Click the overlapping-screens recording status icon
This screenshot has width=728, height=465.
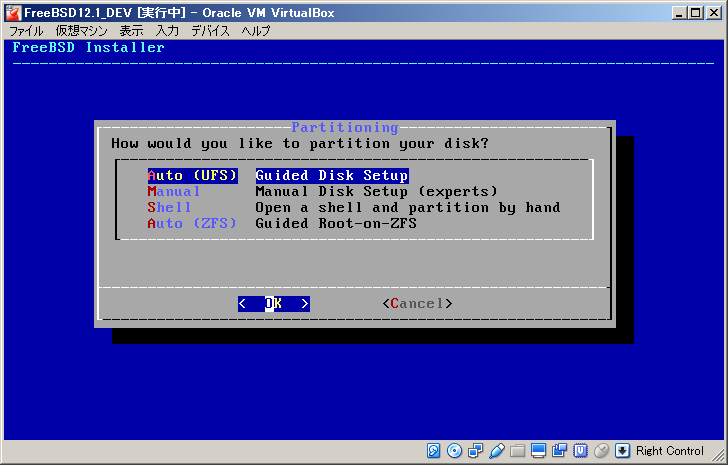pos(559,450)
